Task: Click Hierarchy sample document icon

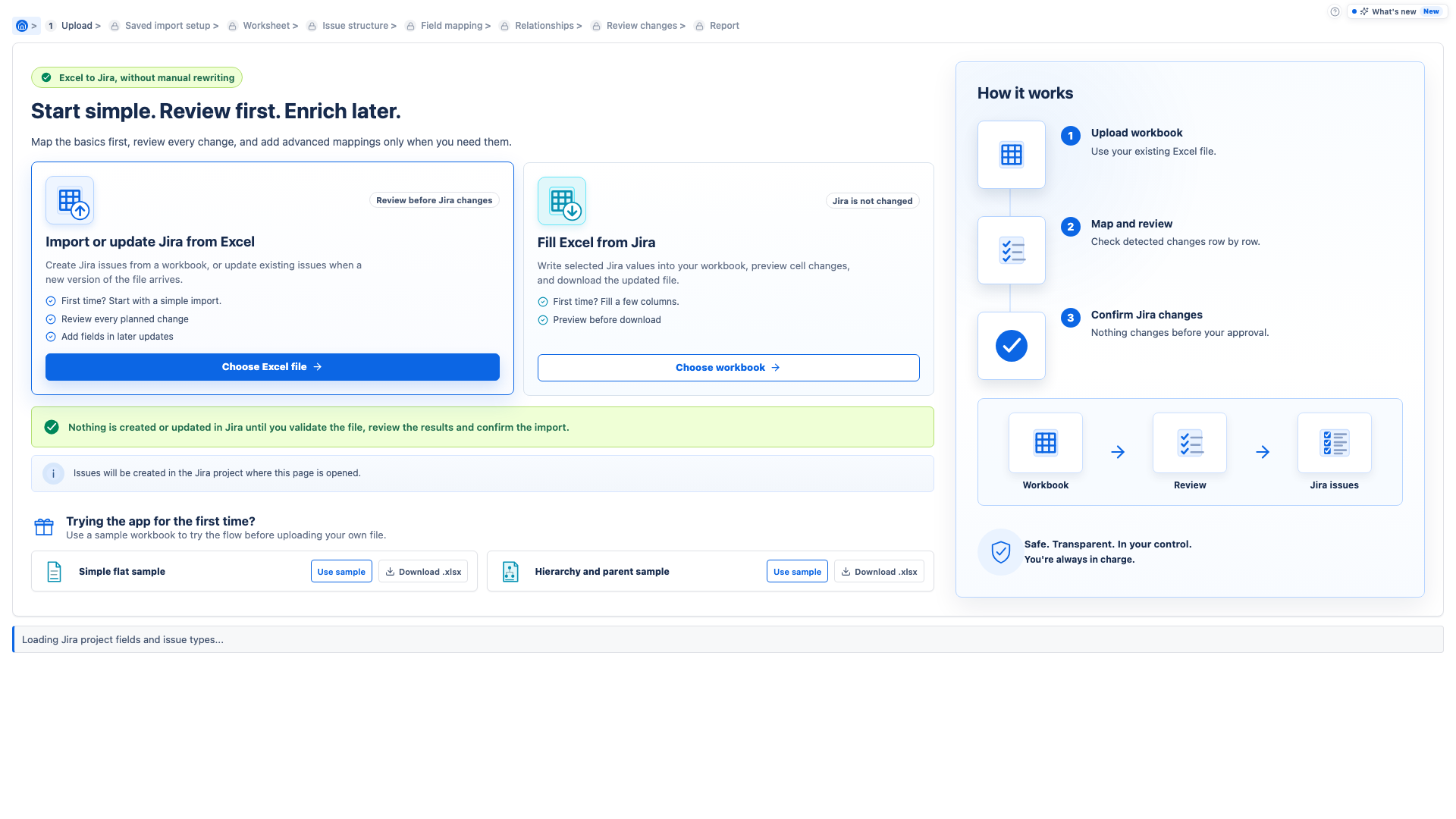Action: point(510,572)
